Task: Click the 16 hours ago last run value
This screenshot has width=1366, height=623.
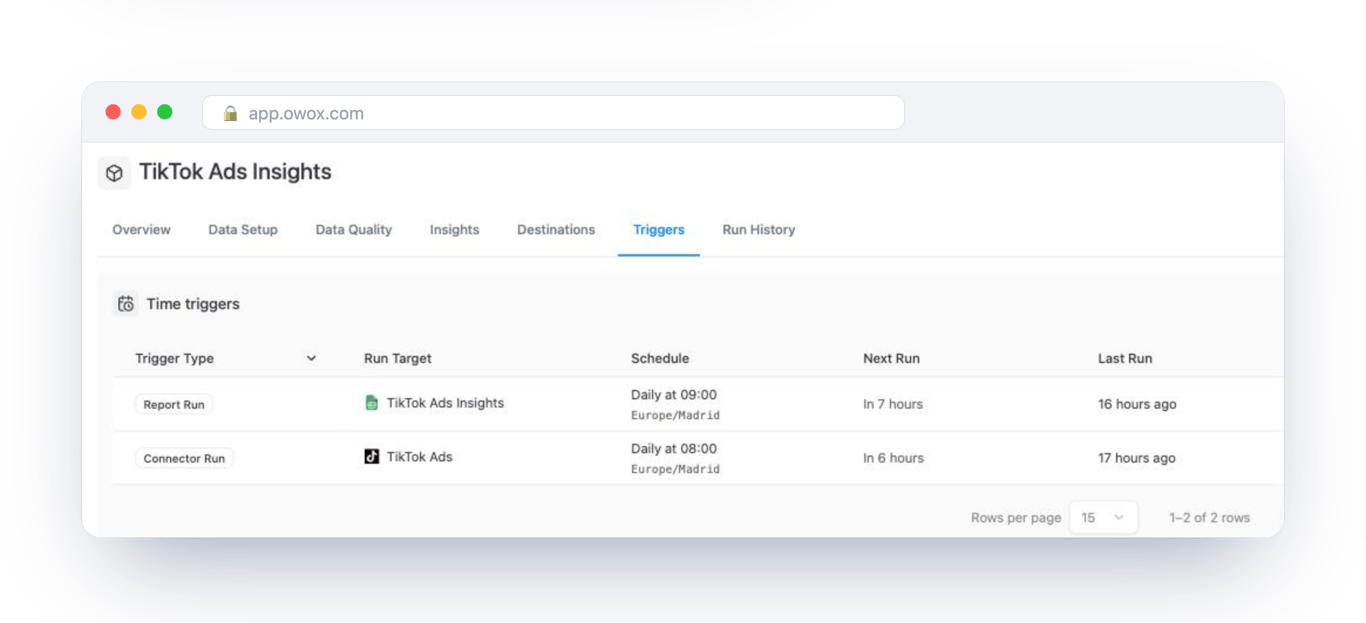Action: point(1137,405)
